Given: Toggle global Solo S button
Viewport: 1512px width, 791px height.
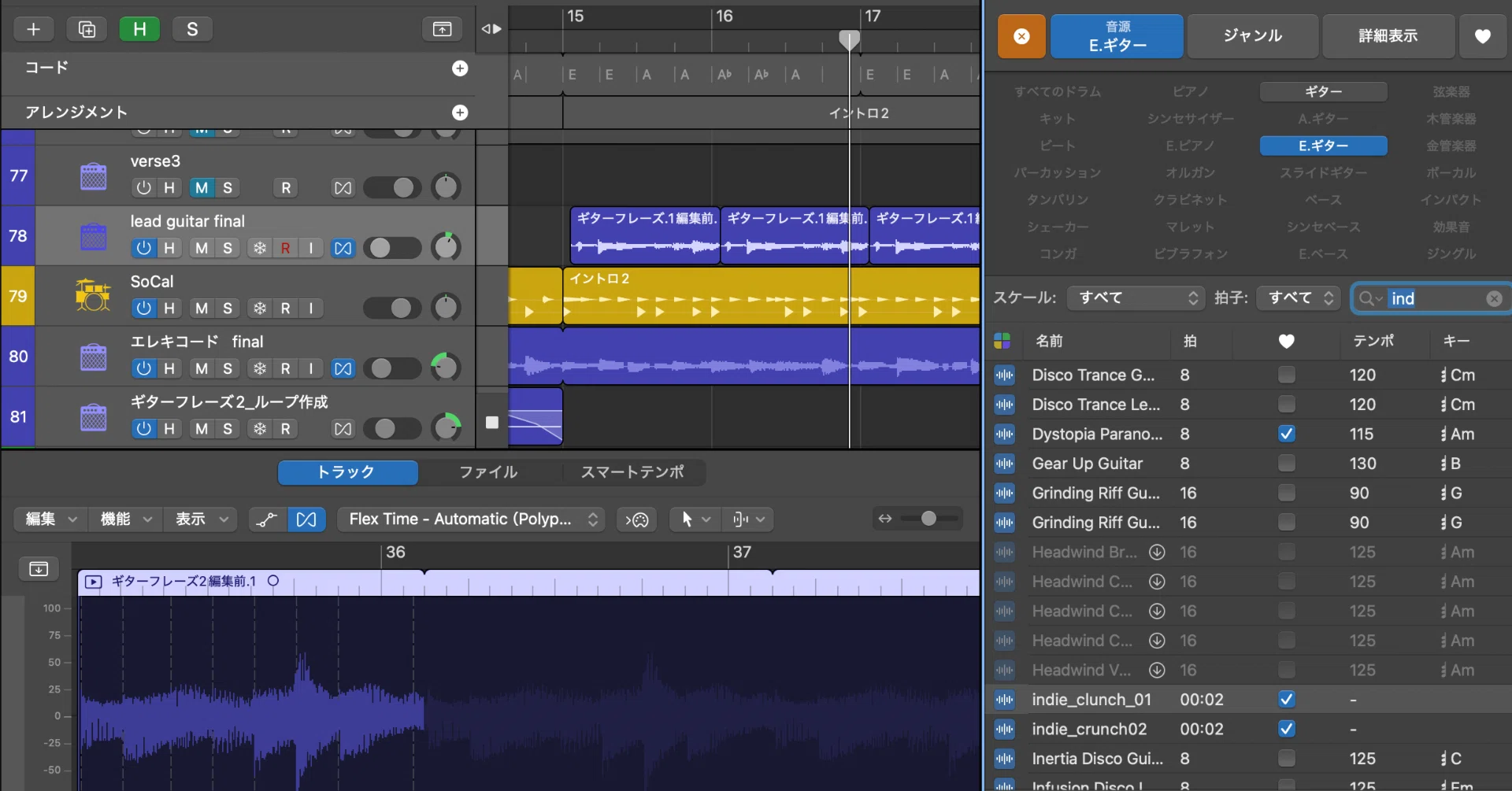Looking at the screenshot, I should coord(192,29).
